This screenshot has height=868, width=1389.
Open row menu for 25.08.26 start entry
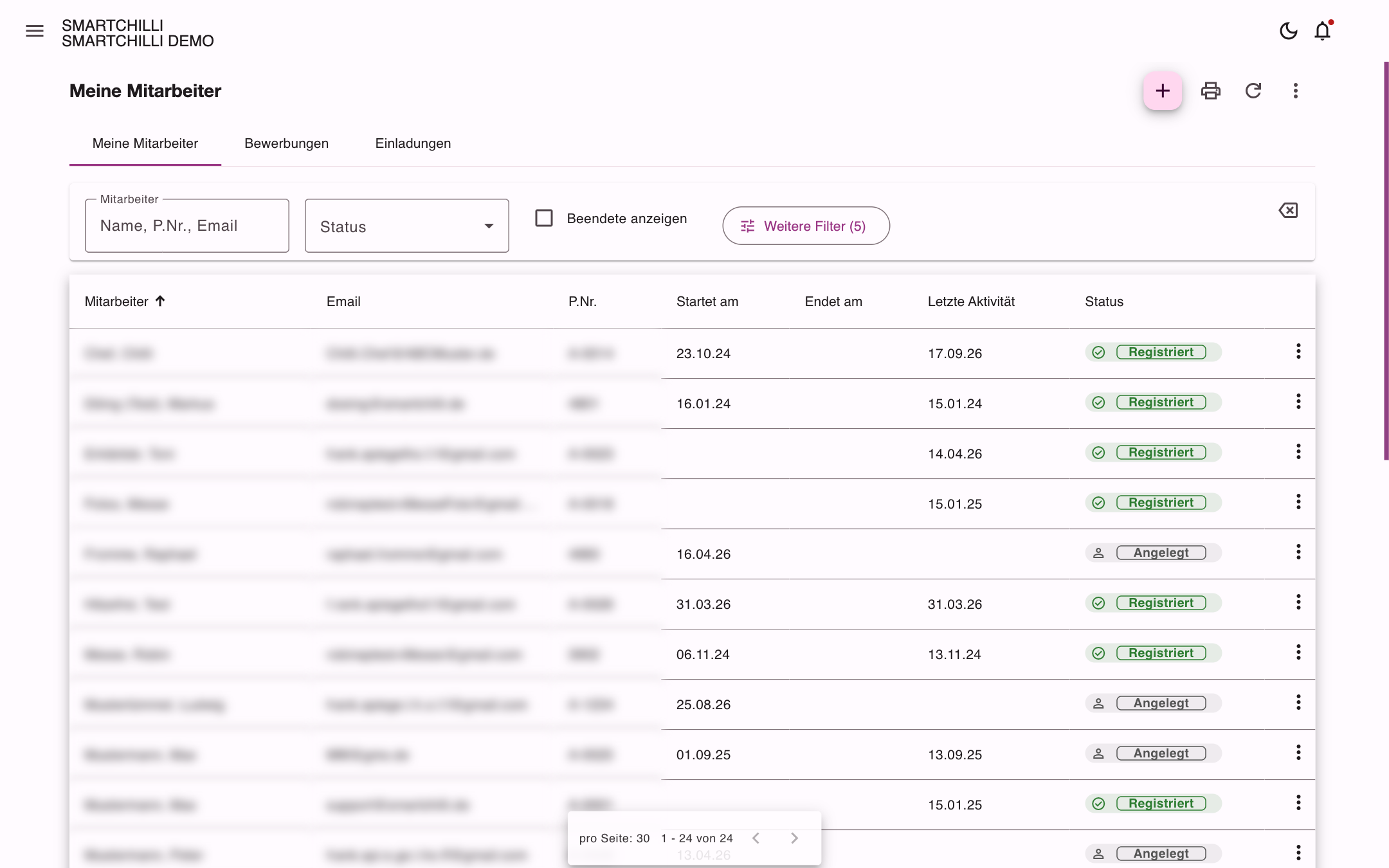pos(1298,702)
